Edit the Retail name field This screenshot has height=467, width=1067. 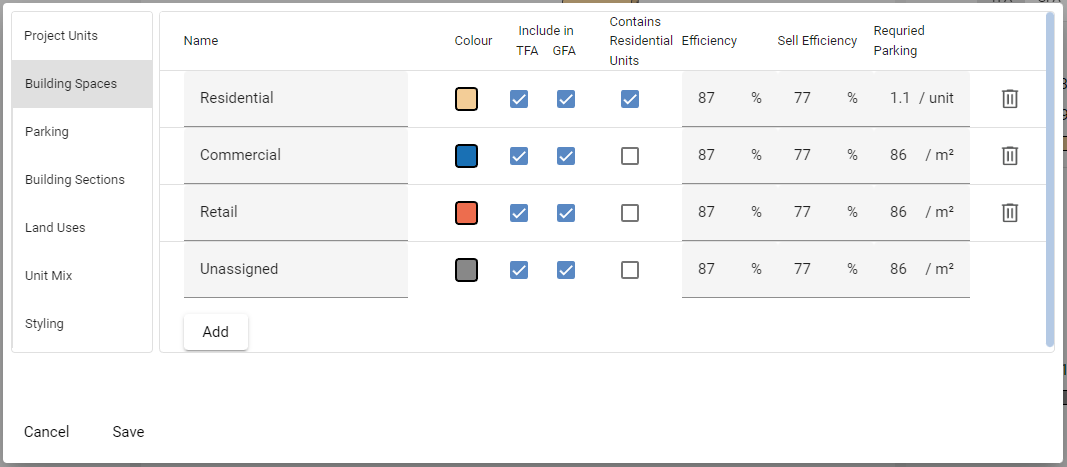click(296, 213)
